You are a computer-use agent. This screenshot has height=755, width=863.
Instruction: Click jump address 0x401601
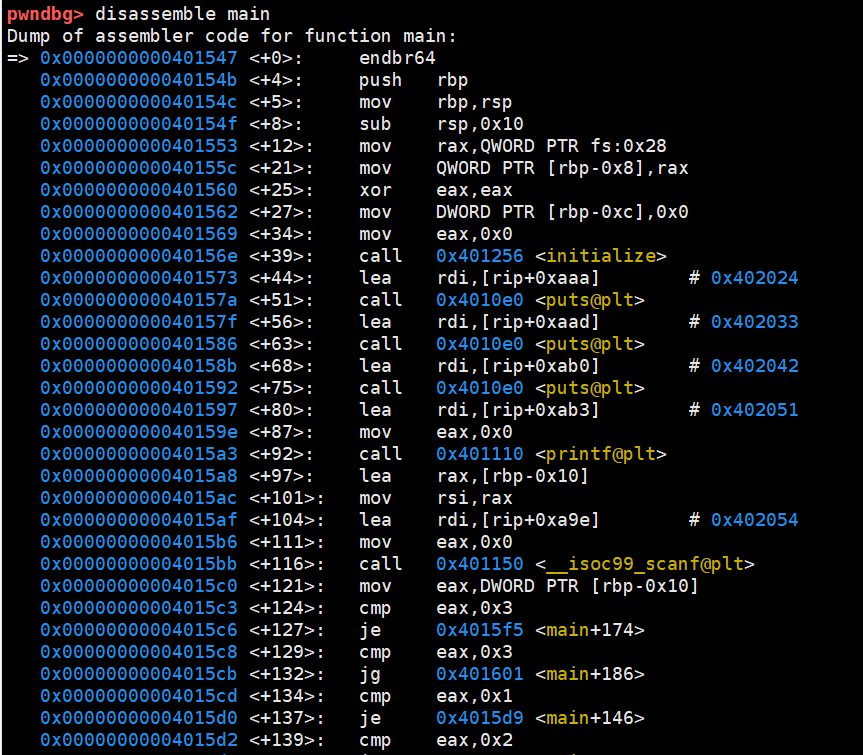479,674
